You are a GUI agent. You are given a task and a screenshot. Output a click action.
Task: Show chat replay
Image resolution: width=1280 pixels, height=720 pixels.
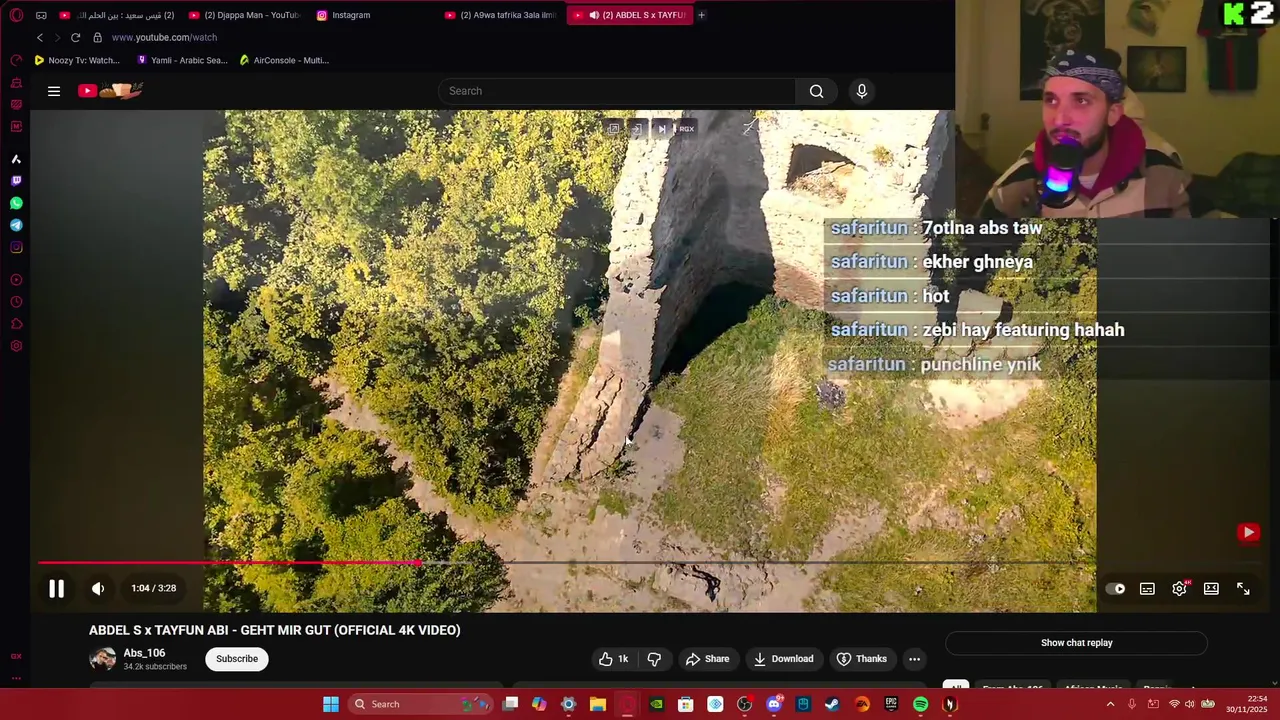click(1076, 643)
